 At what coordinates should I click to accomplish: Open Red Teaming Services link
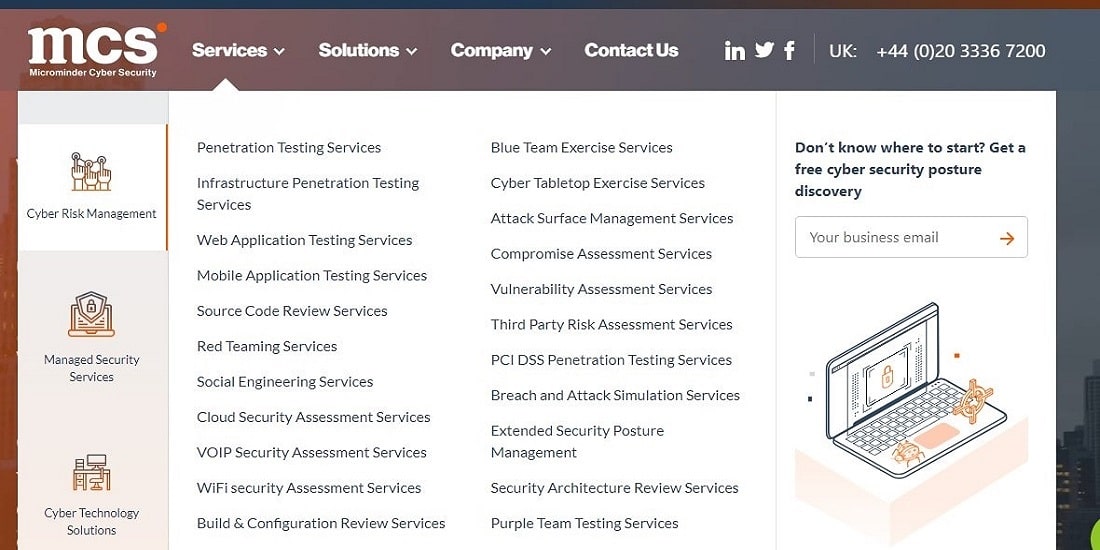tap(267, 346)
